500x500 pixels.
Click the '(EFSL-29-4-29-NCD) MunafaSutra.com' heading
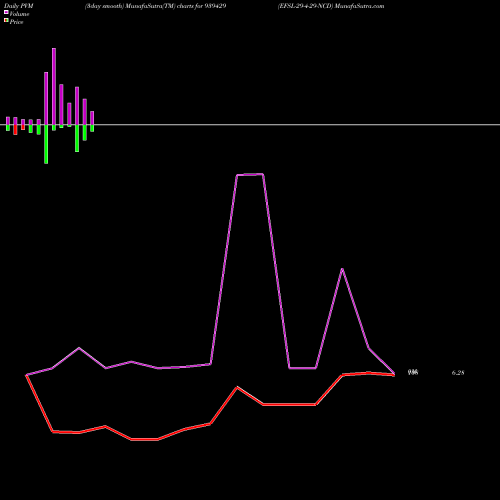331,6
